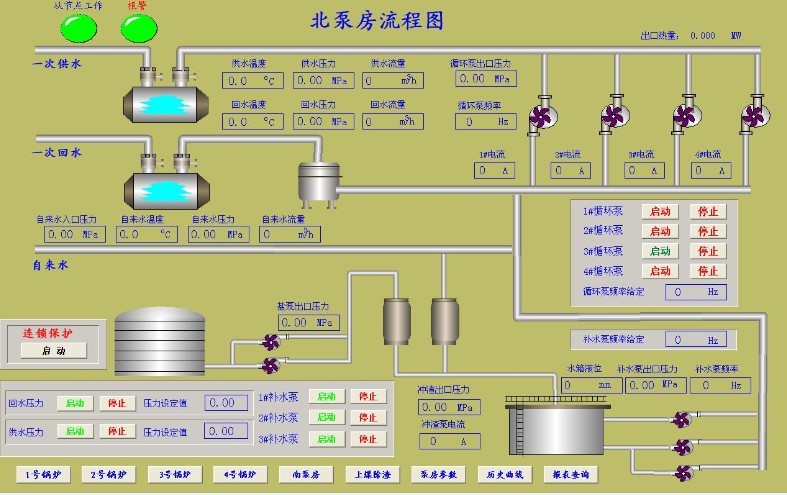787x495 pixels.
Task: Start the 2#循环泵 with 启动
Action: [x=660, y=231]
